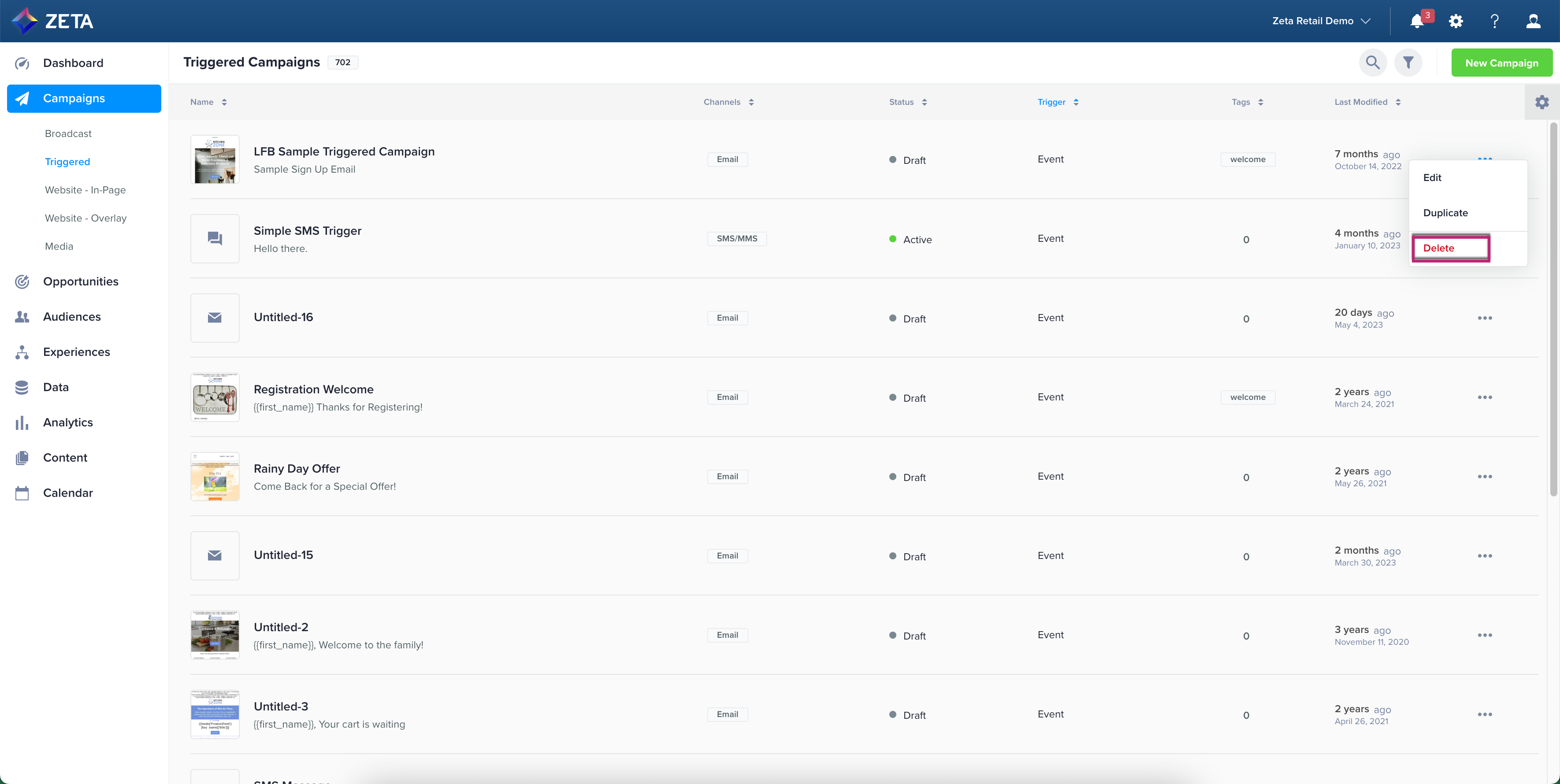
Task: Click the help question mark icon
Action: coord(1495,21)
